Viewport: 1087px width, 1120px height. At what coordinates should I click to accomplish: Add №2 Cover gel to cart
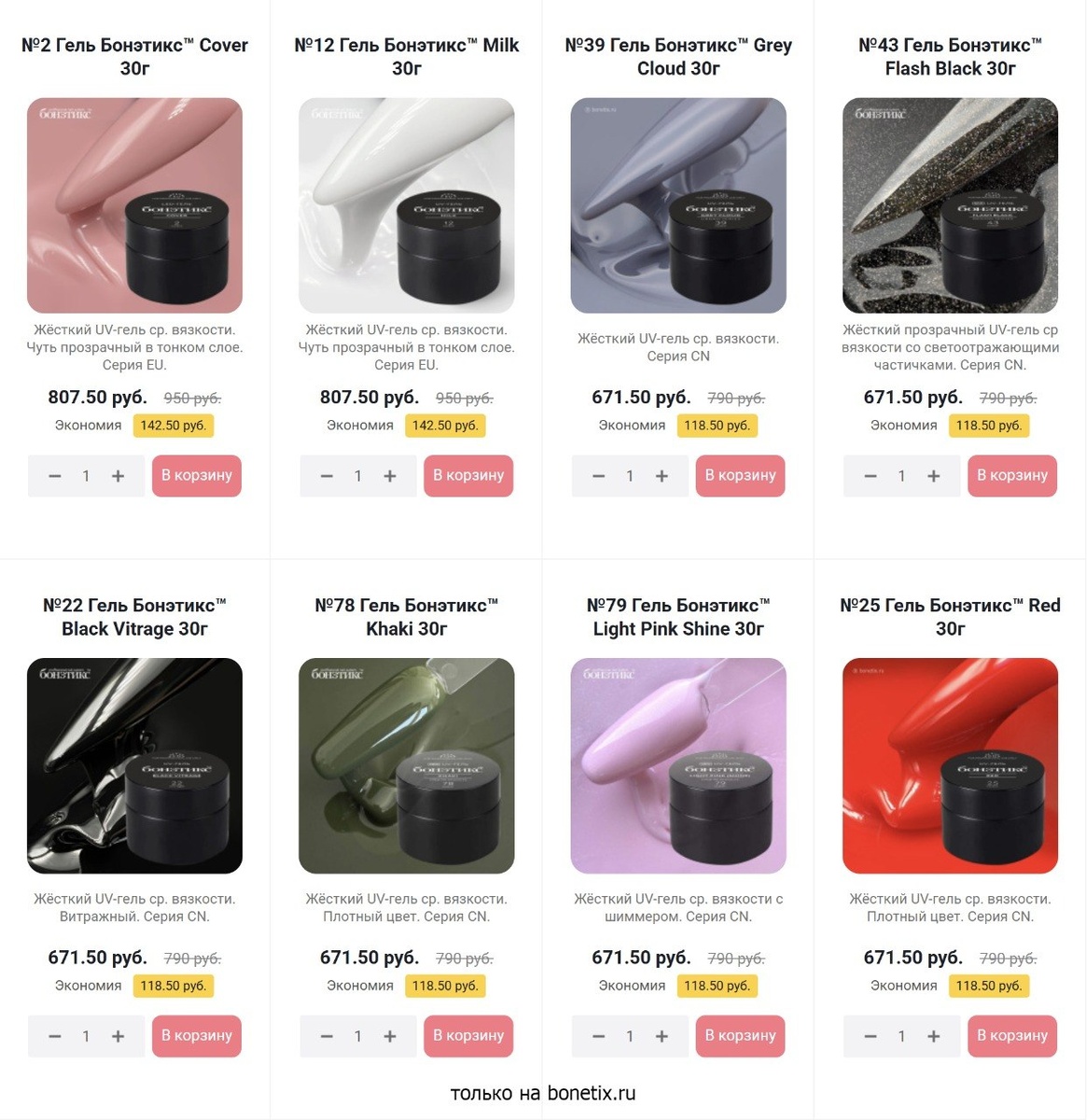(x=197, y=476)
